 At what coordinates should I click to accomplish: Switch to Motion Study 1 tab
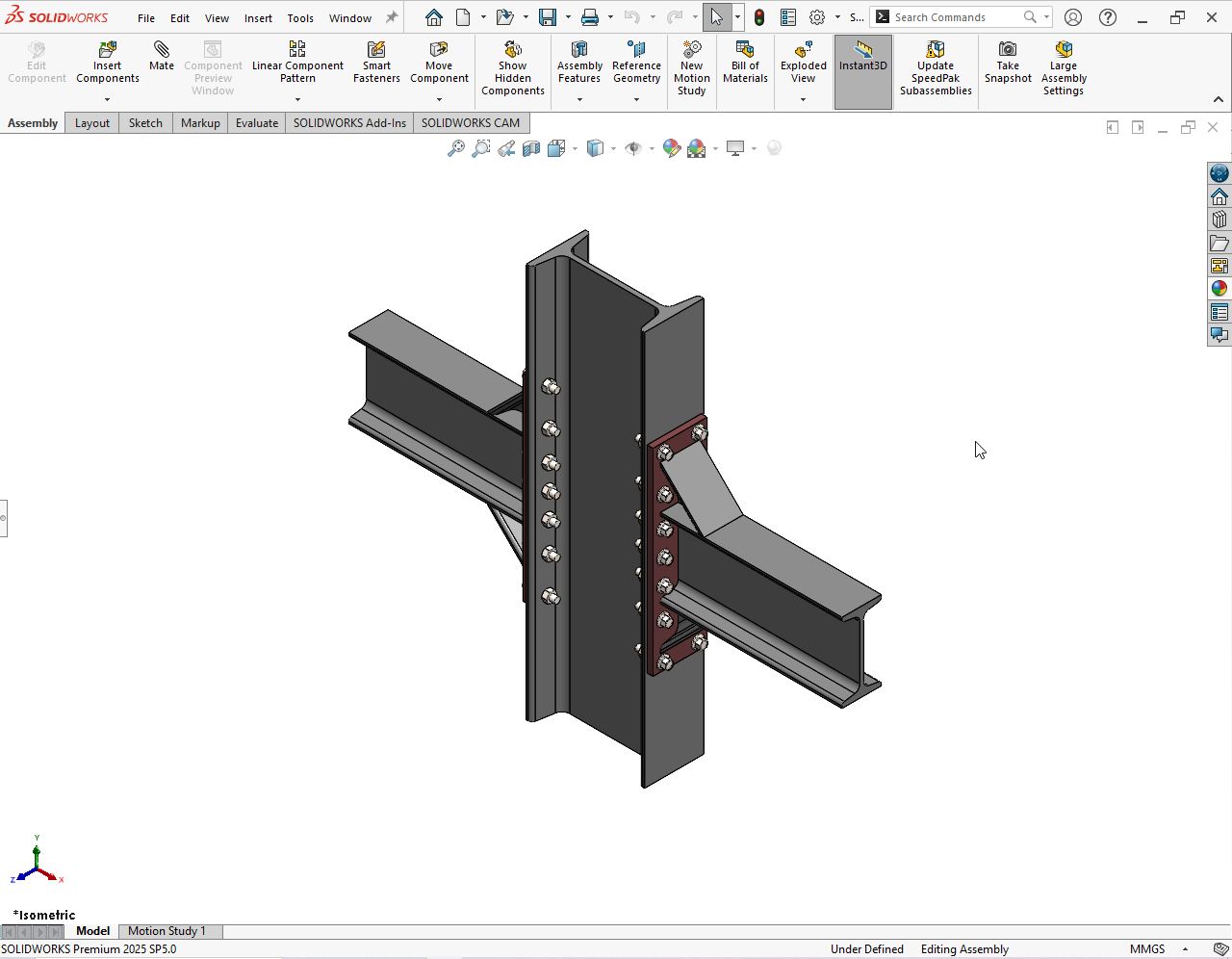[x=167, y=931]
